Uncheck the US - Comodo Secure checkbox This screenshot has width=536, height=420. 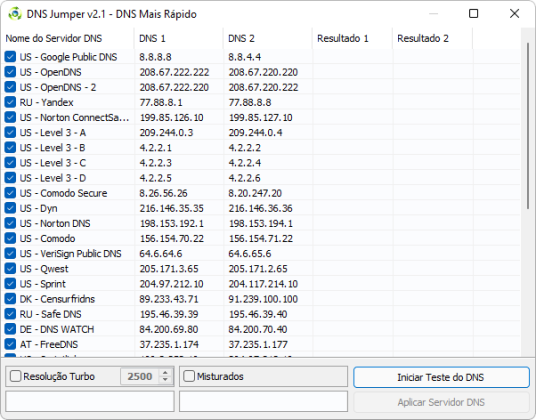tap(10, 193)
